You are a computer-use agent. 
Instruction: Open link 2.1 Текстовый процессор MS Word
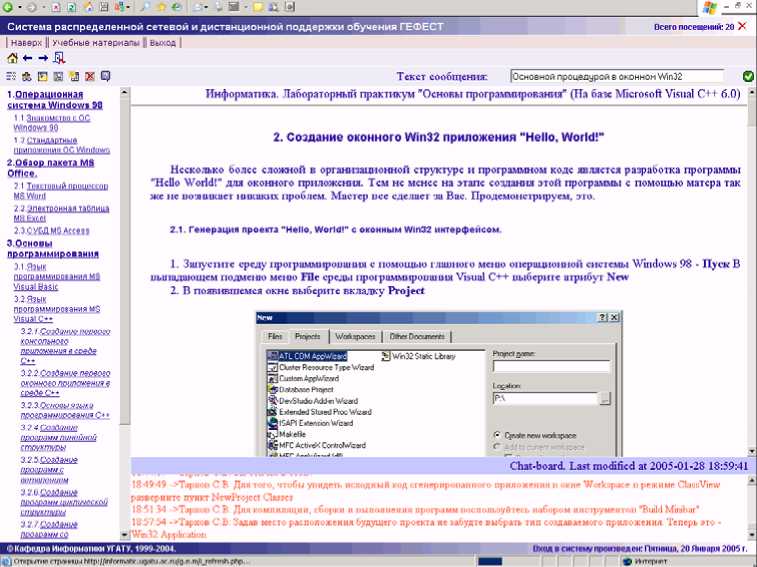61,191
